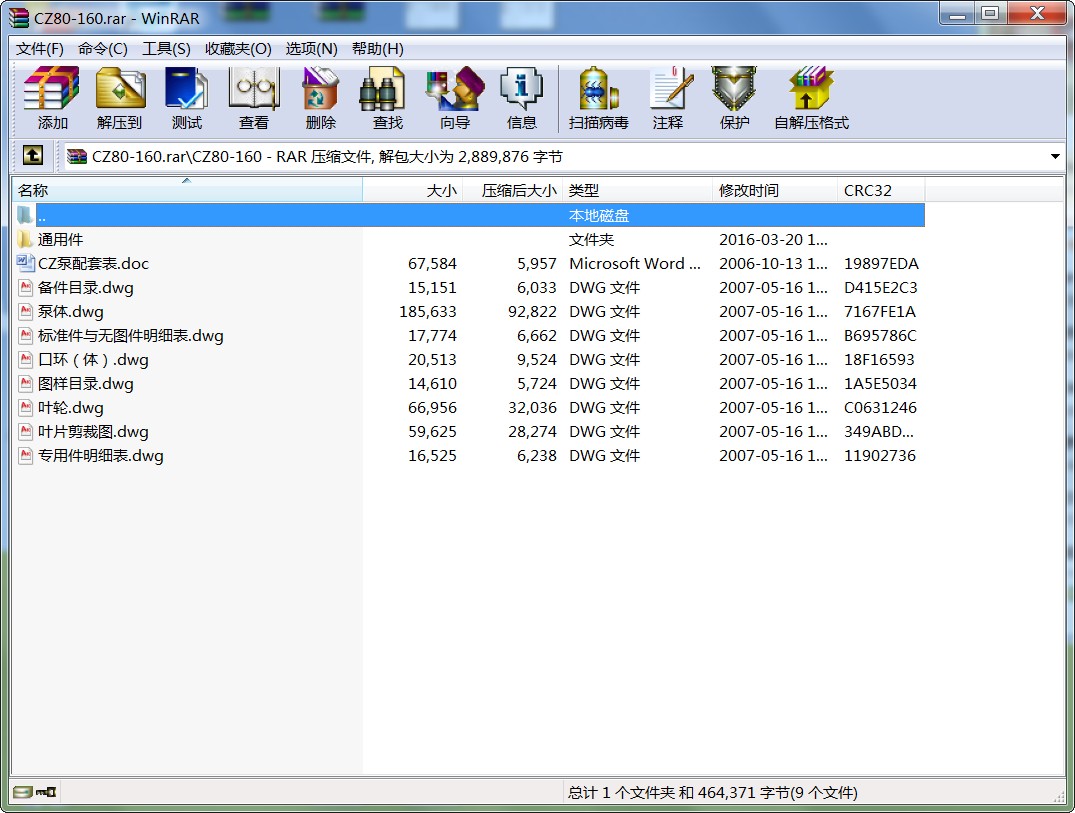This screenshot has height=813, width=1075.
Task: Sort files by 名称 column header
Action: pyautogui.click(x=186, y=191)
